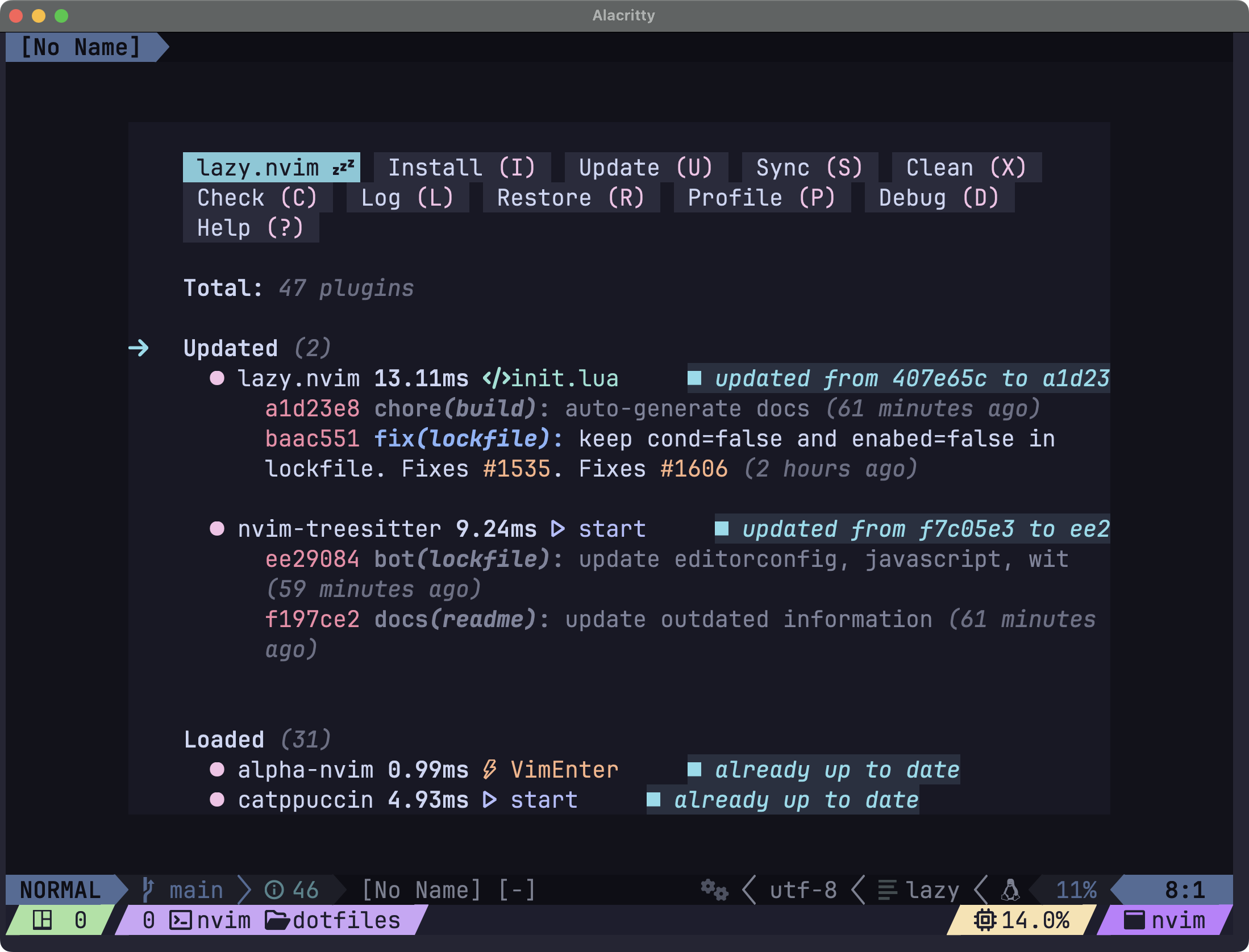Click the 11% scroll position indicator
Viewport: 1249px width, 952px height.
tap(1076, 890)
